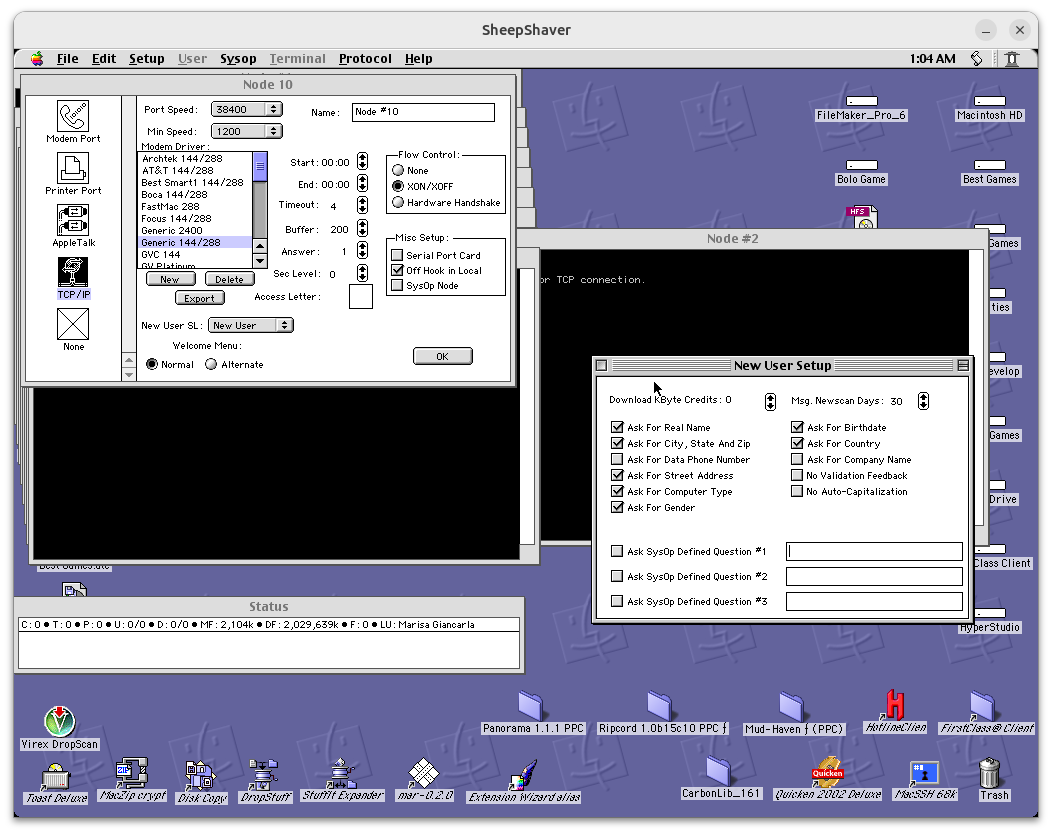Viewport: 1052px width, 834px height.
Task: Click the Virex DropScan desktop icon
Action: tap(60, 722)
